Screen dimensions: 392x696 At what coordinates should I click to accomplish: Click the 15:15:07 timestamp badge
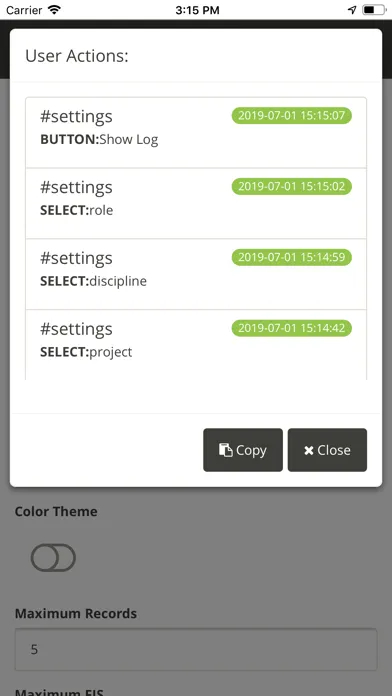coord(291,115)
